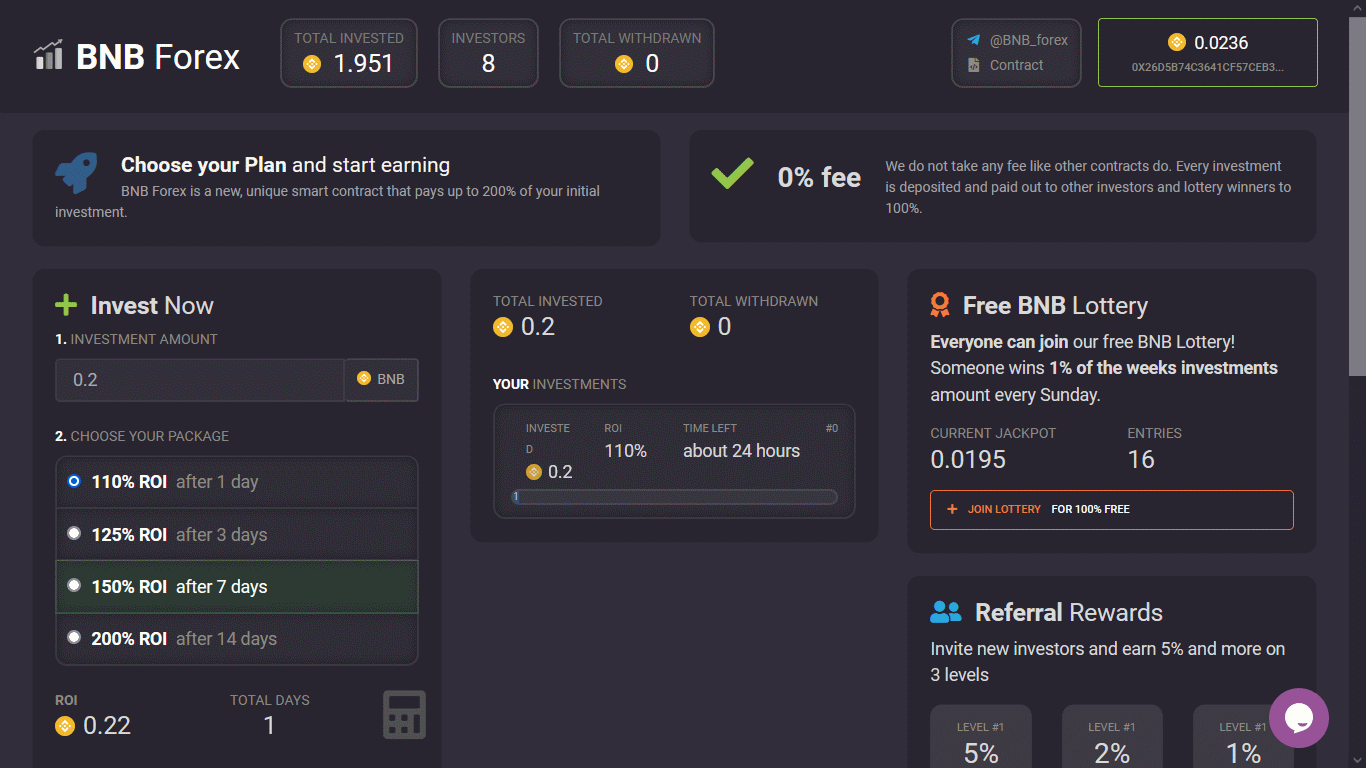1366x768 pixels.
Task: Select the 200% ROI after 14 days package
Action: coord(237,638)
